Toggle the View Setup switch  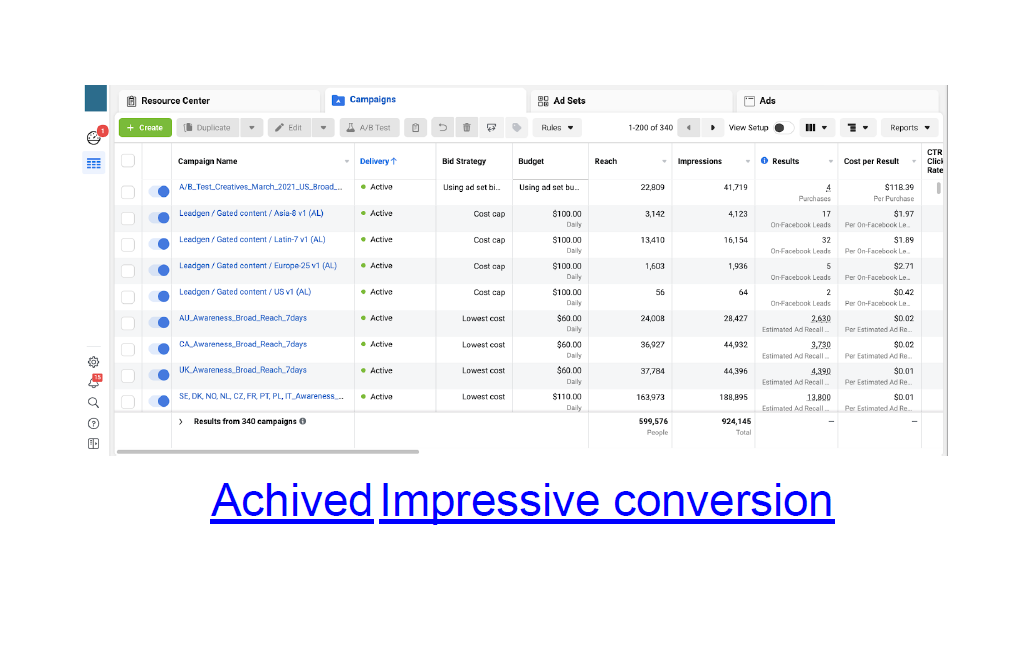coord(783,128)
